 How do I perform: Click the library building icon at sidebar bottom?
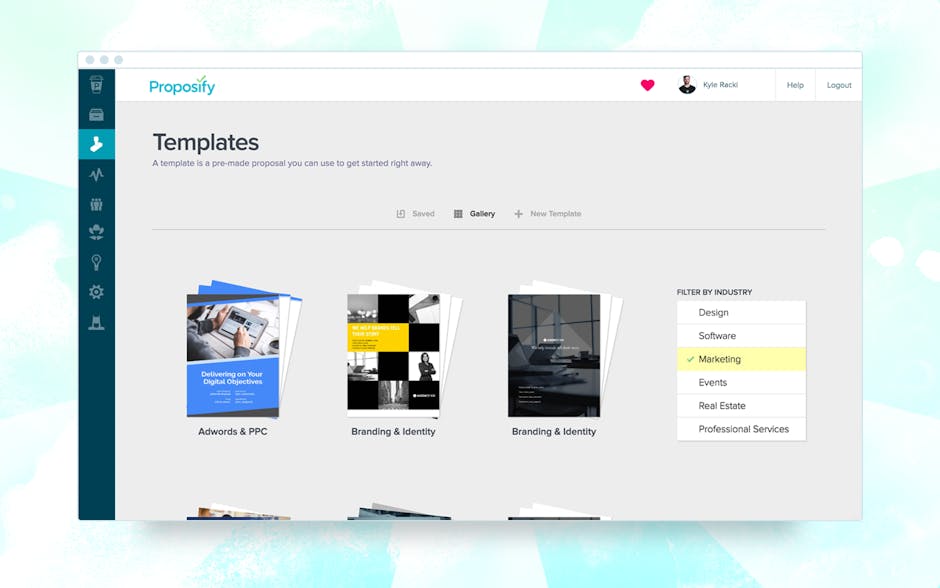click(96, 320)
